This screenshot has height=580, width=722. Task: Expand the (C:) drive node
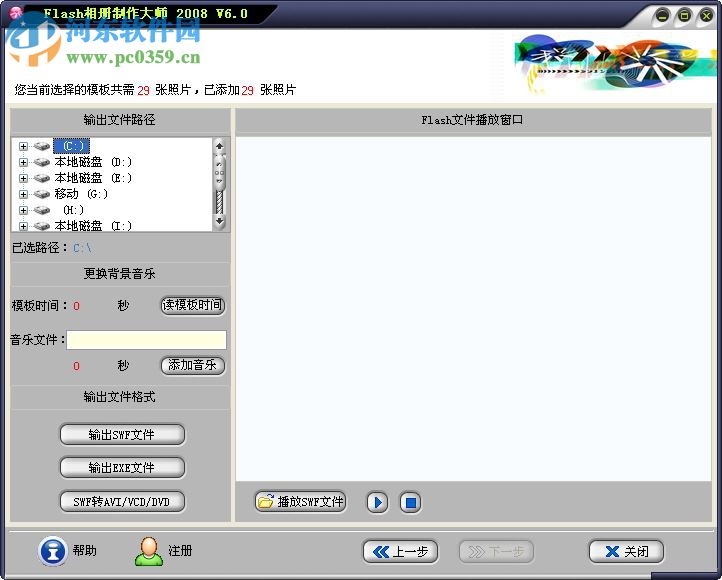click(23, 146)
